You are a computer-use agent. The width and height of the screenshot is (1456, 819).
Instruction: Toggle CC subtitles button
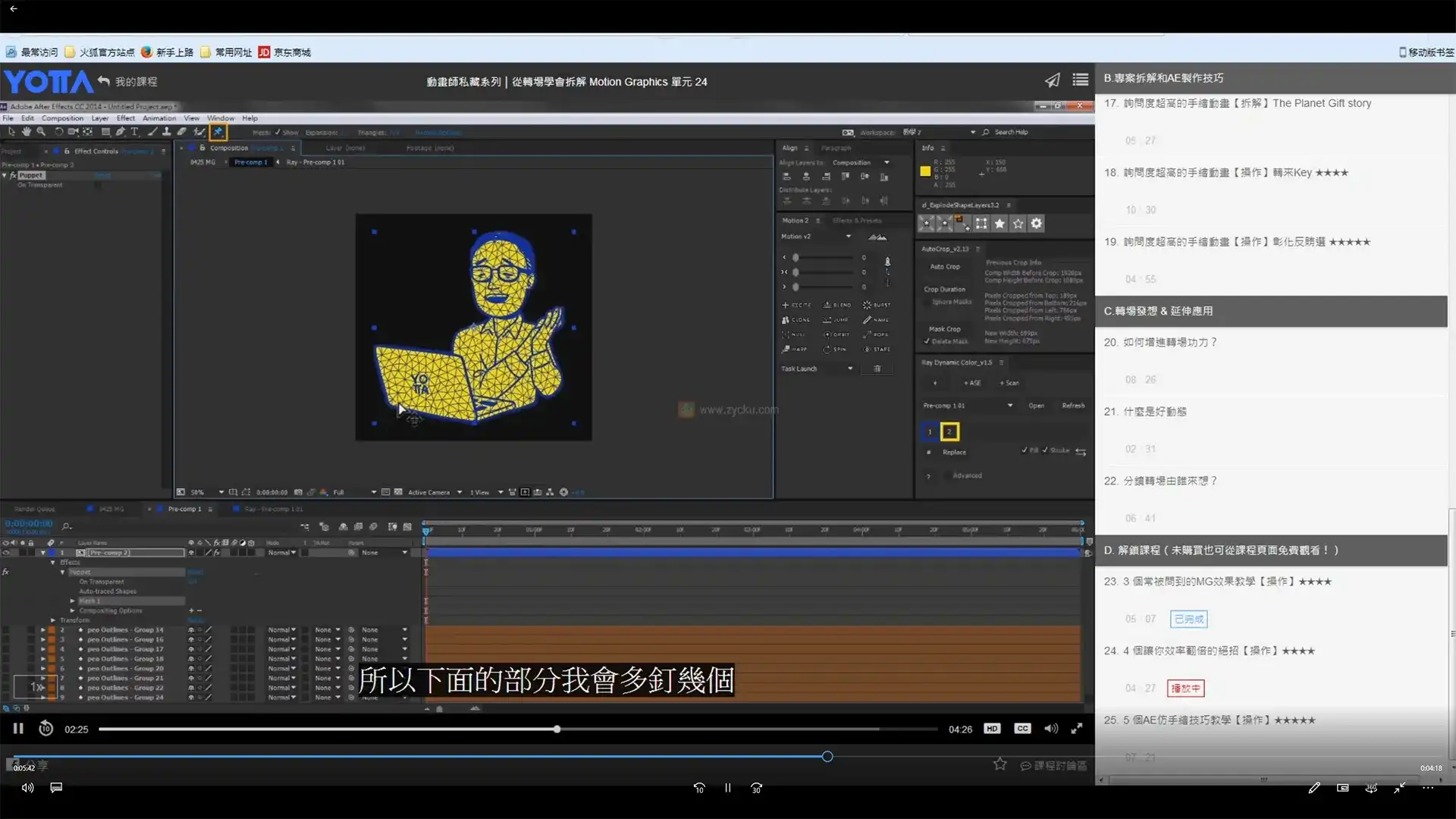click(x=1022, y=729)
